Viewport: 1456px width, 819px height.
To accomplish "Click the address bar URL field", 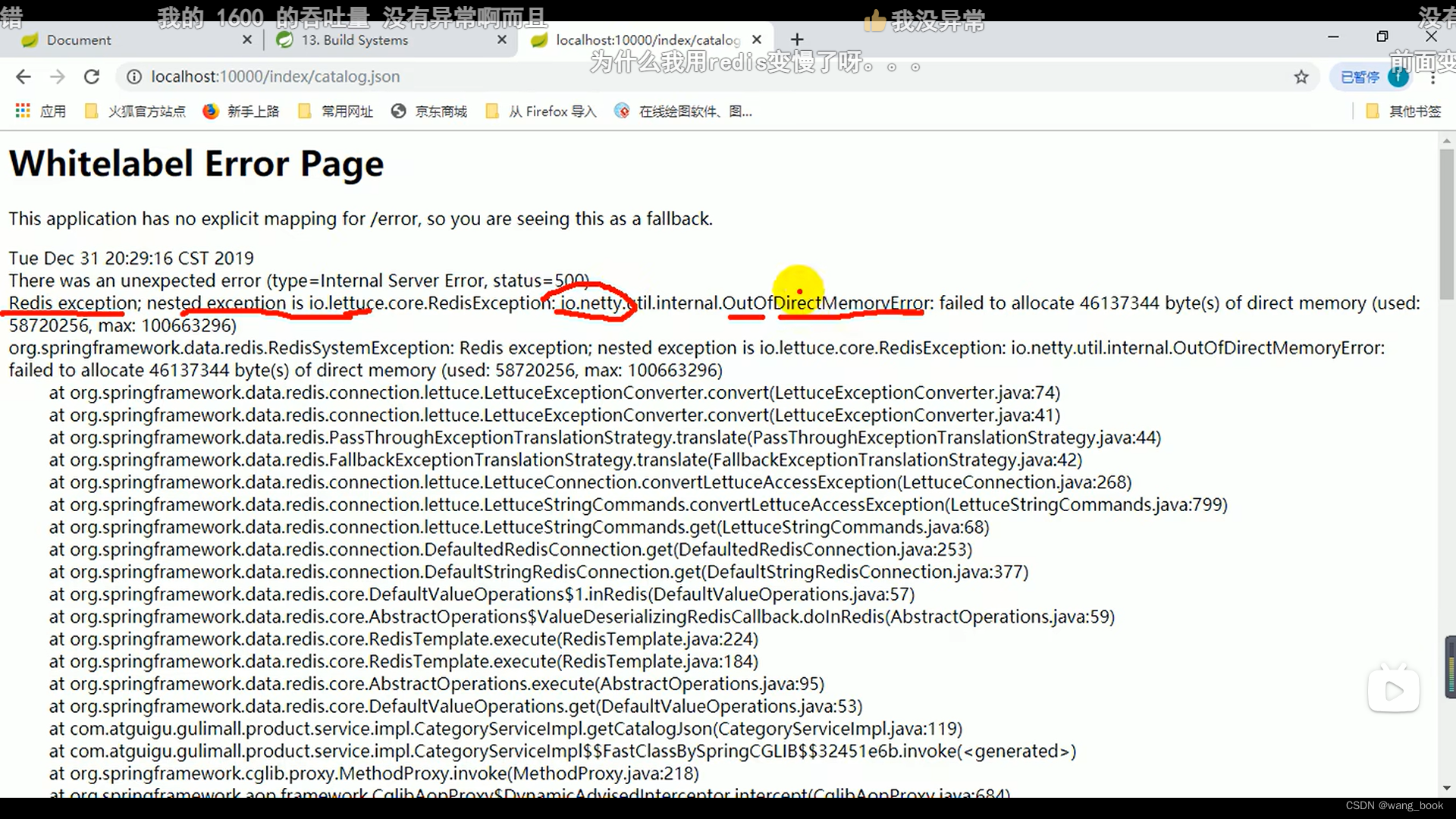I will tap(713, 77).
